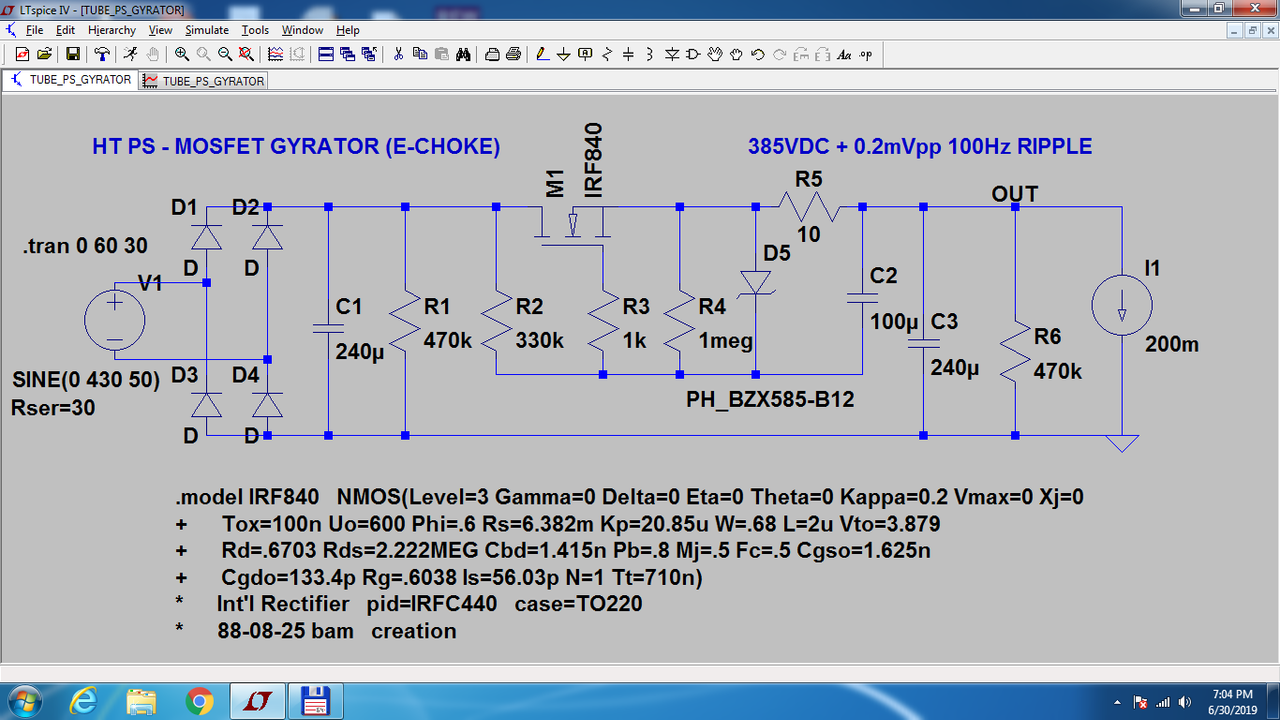Create a new schematic from the toolbar
The height and width of the screenshot is (720, 1280).
click(x=22, y=54)
